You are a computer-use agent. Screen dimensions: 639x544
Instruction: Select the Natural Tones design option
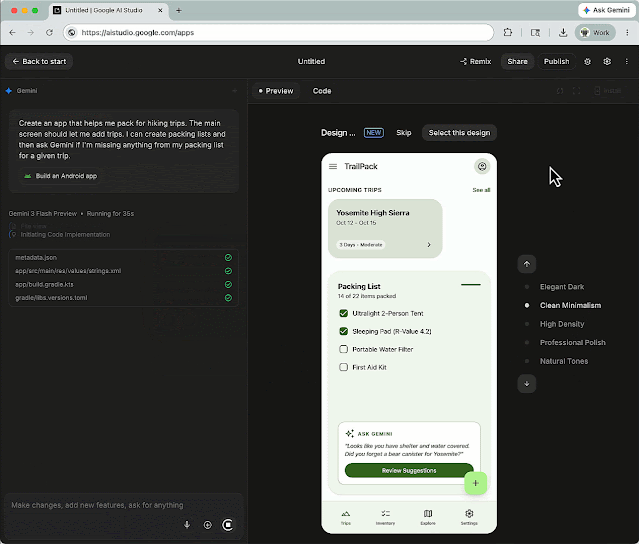point(564,361)
